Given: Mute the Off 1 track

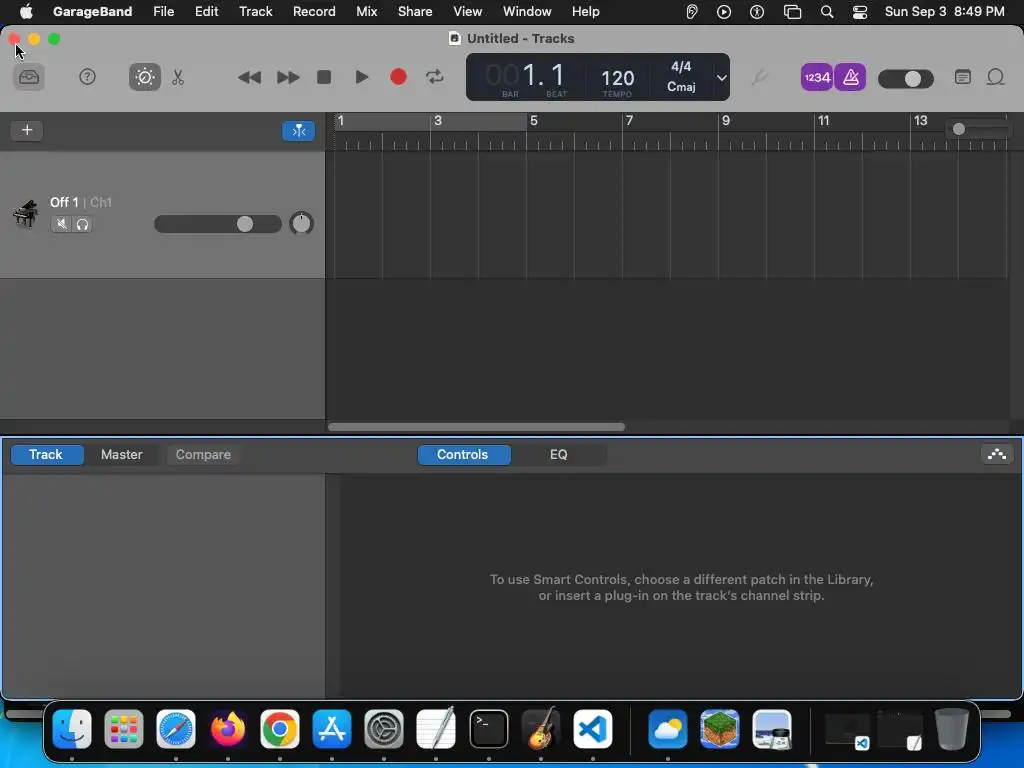Looking at the screenshot, I should pyautogui.click(x=61, y=225).
